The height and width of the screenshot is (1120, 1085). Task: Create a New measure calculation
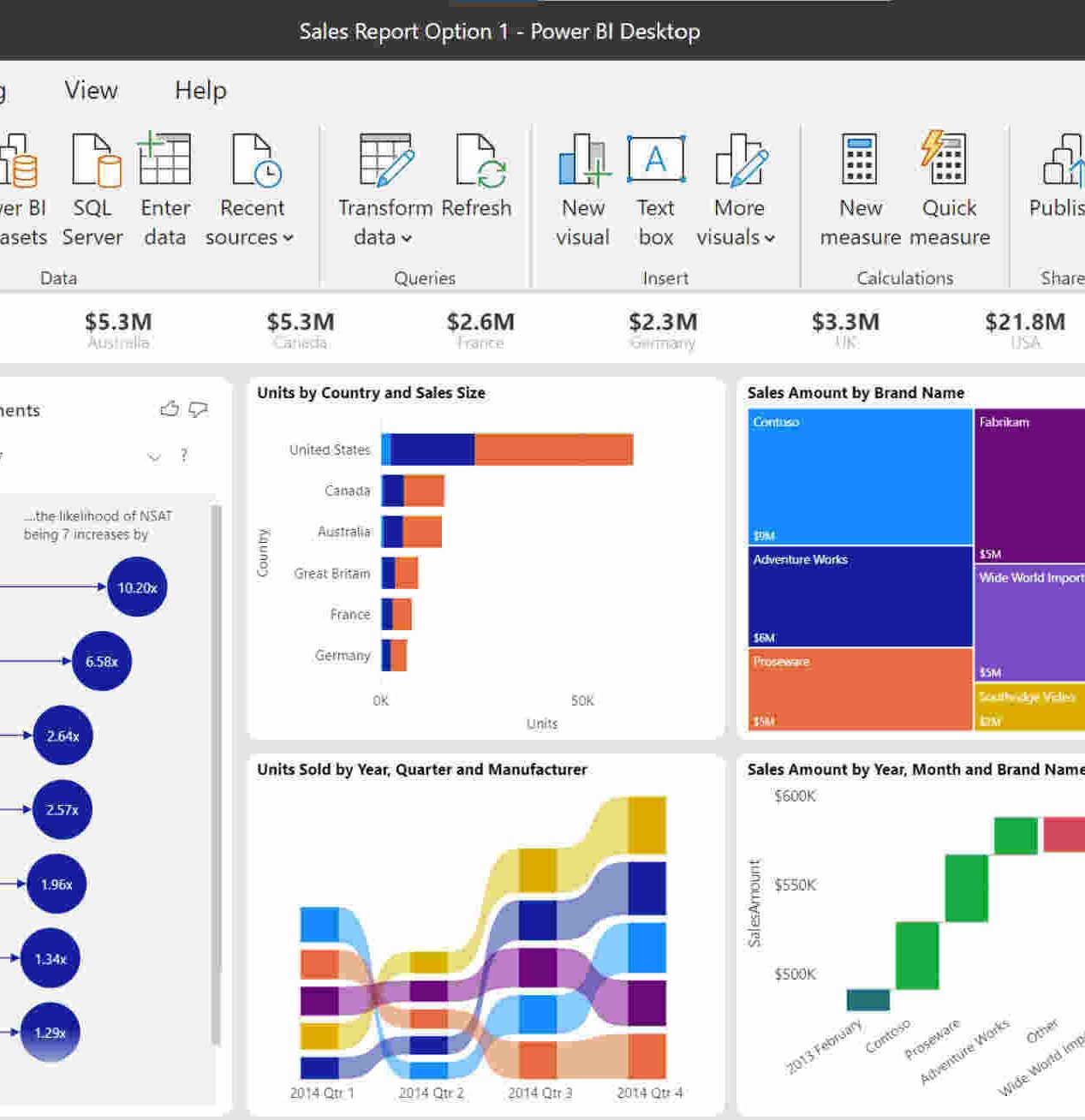(860, 161)
